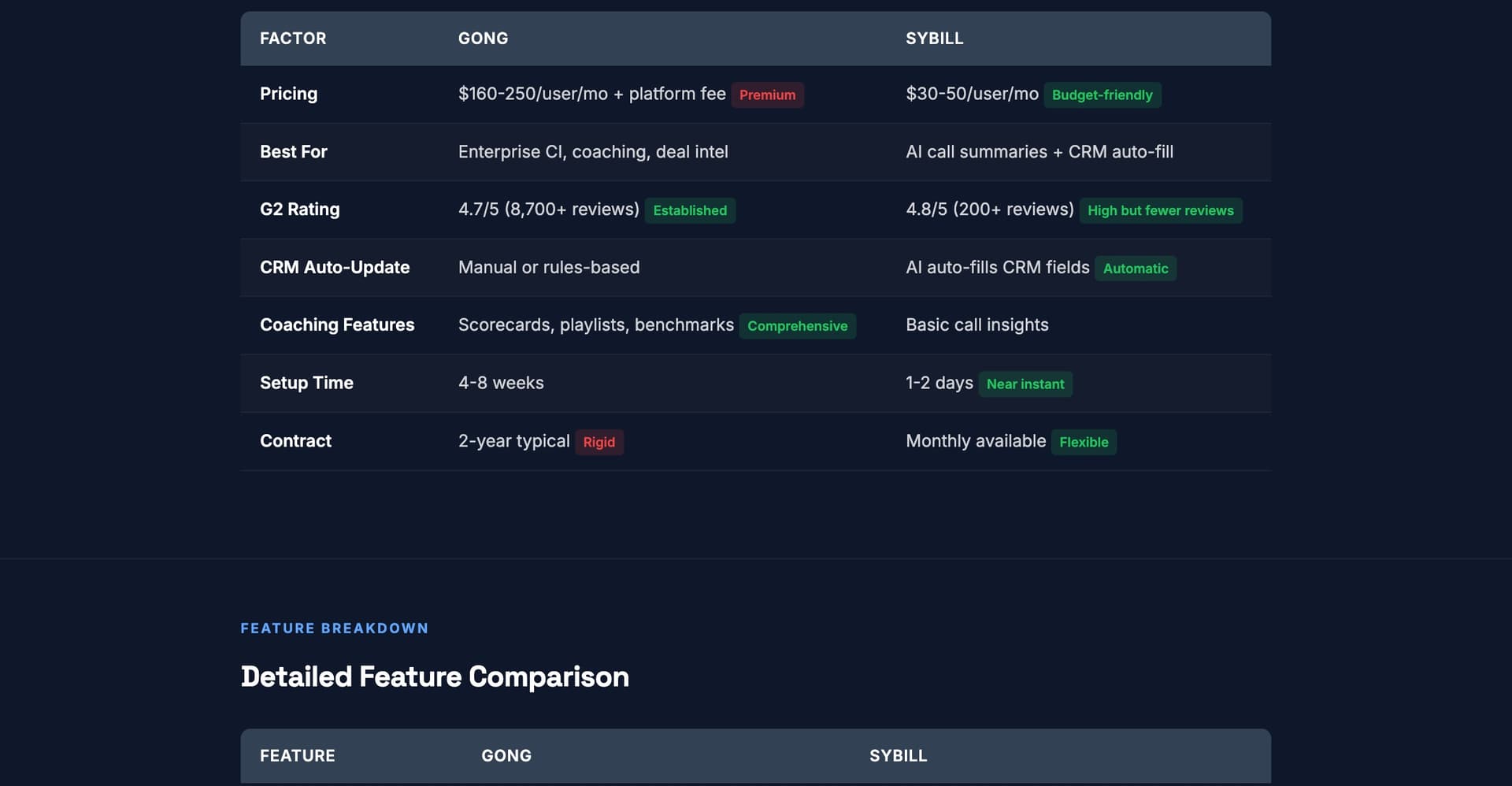1512x786 pixels.
Task: Select "AI call summaries + CRM auto-fill" cell
Action: (1039, 151)
